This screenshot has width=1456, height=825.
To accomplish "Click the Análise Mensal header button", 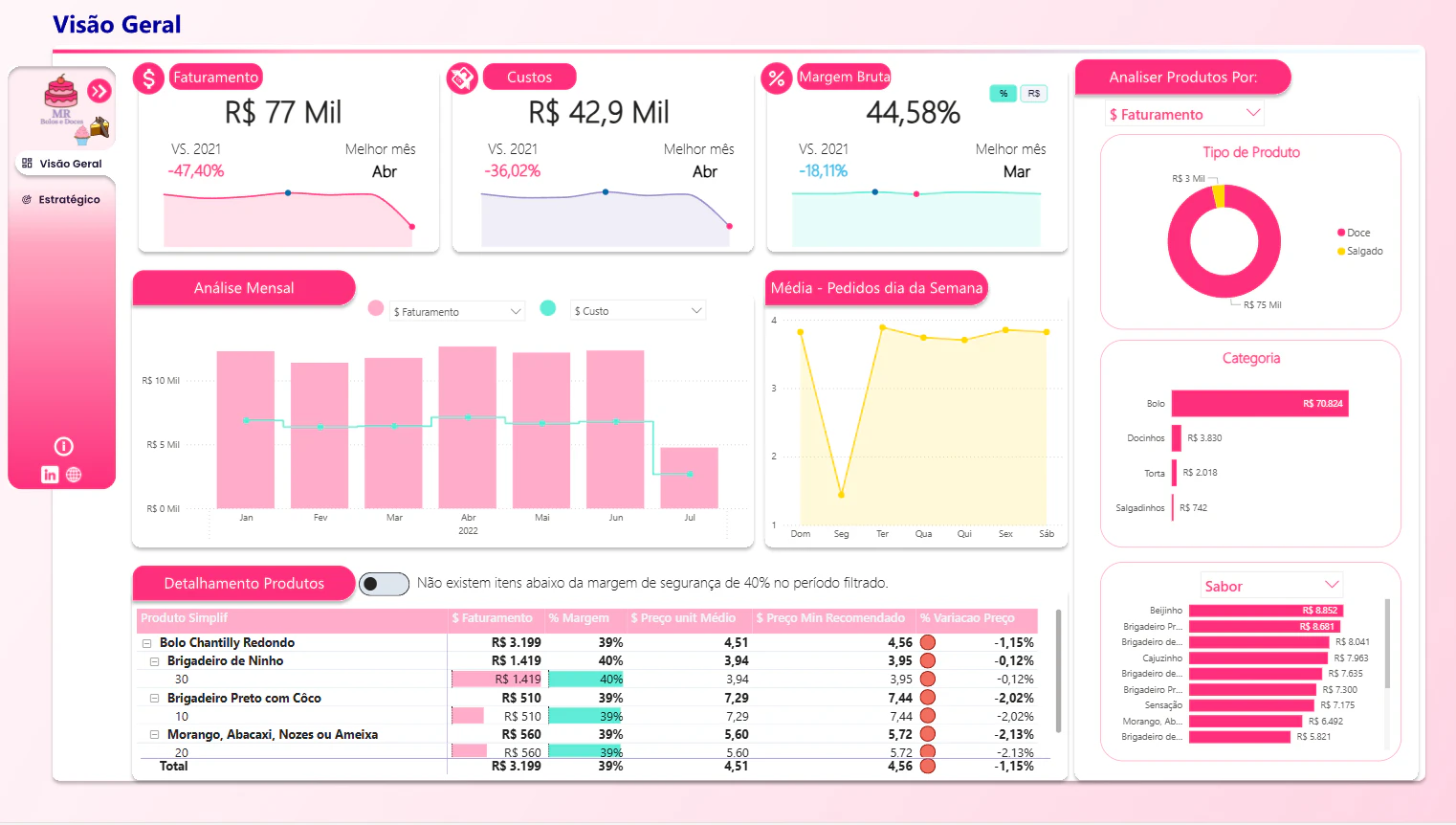I will click(x=244, y=288).
